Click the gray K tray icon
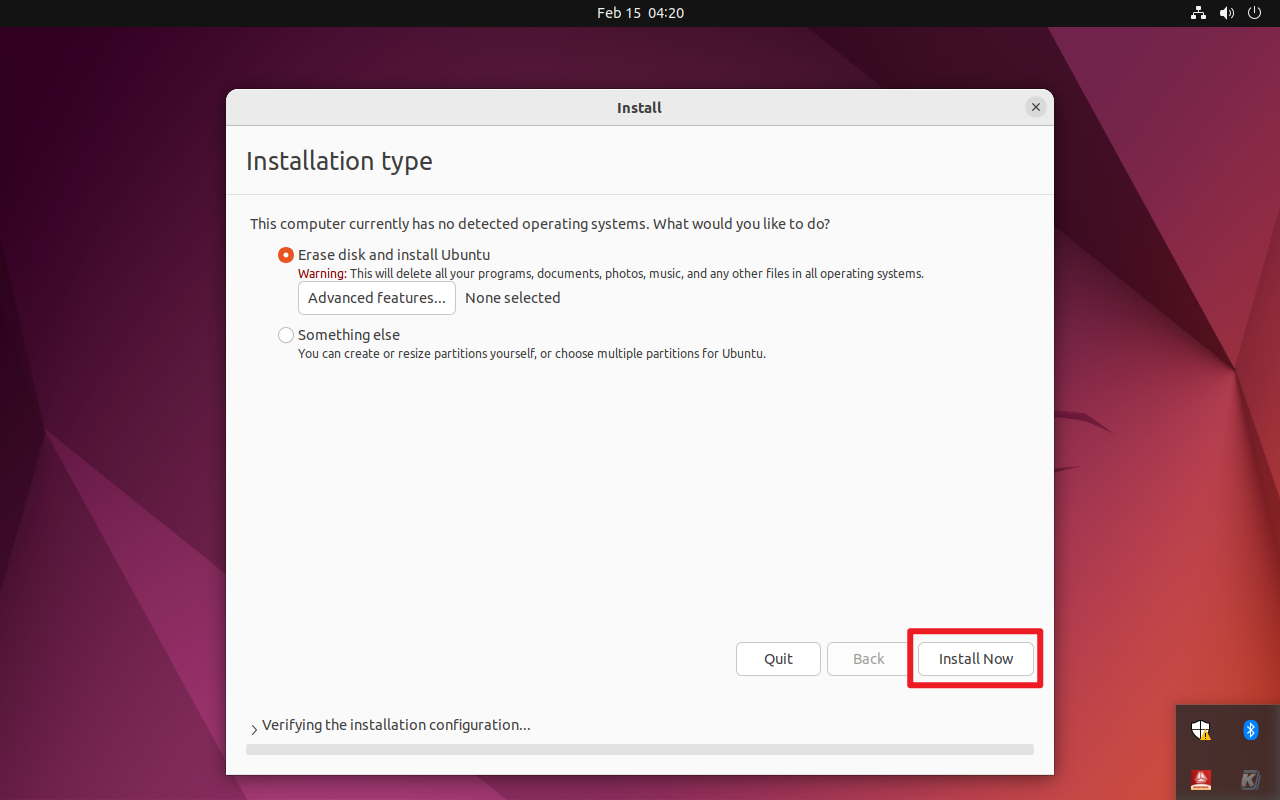The width and height of the screenshot is (1280, 800). [x=1250, y=779]
